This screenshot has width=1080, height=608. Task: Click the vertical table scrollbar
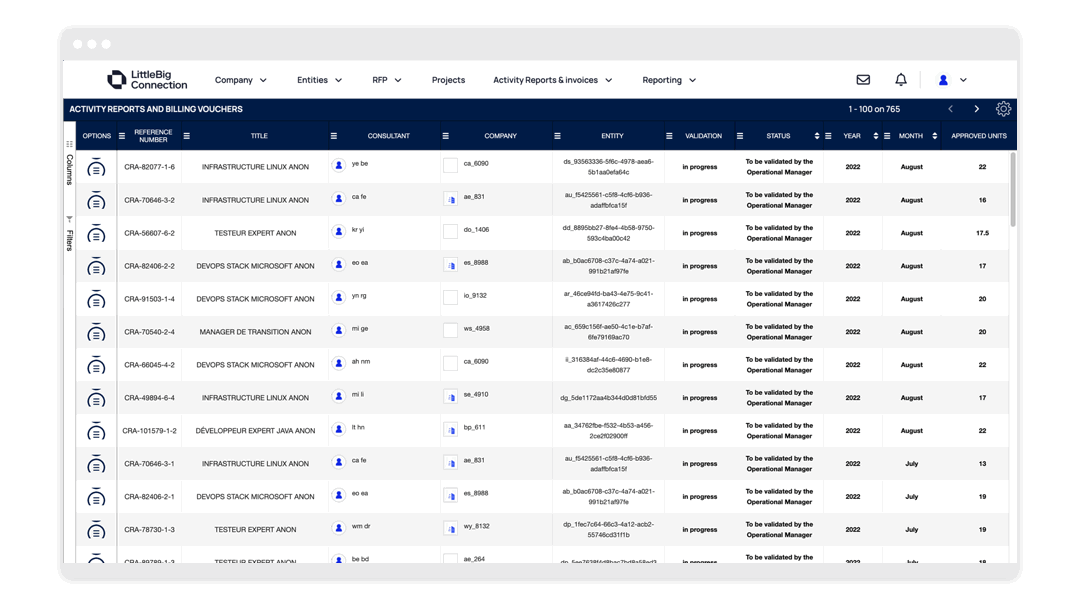[x=1012, y=189]
